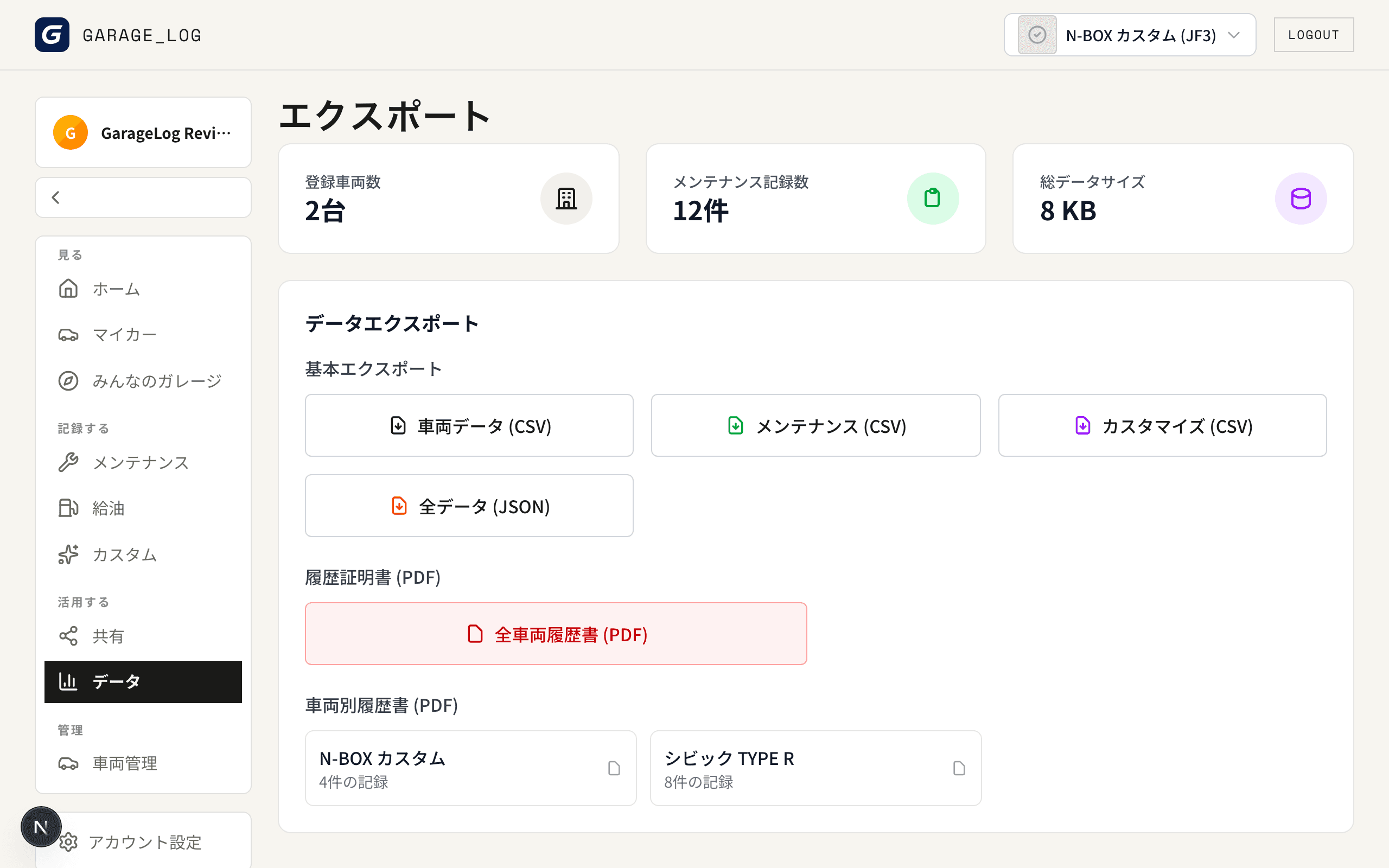The height and width of the screenshot is (868, 1389).
Task: Download 全車両履歴書 (PDF)
Action: point(556,634)
